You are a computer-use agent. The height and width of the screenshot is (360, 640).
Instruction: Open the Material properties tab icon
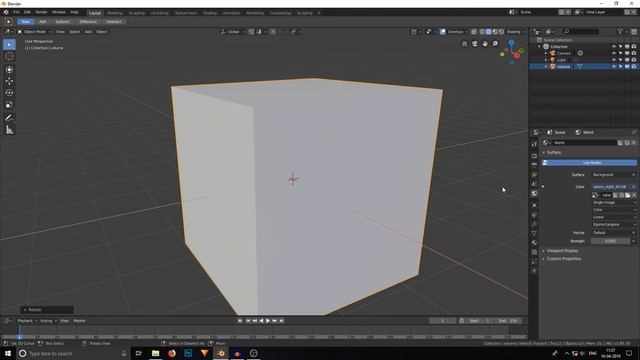534,243
